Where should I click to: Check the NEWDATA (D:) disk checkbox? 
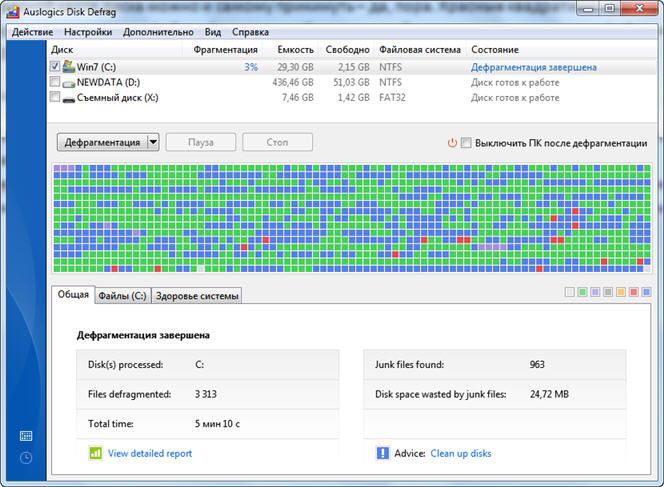pos(55,81)
